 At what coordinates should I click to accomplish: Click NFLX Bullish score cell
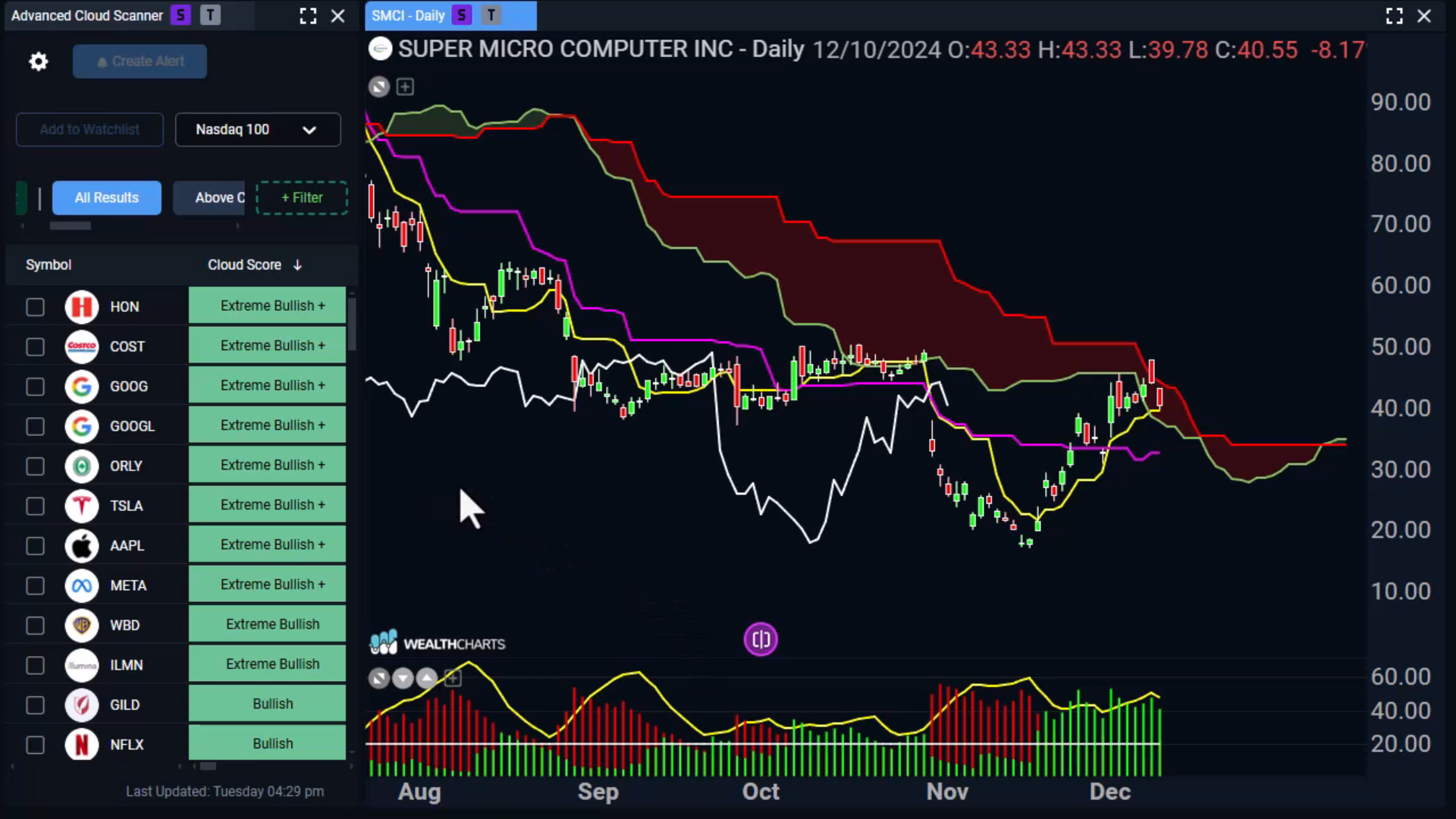pyautogui.click(x=267, y=743)
